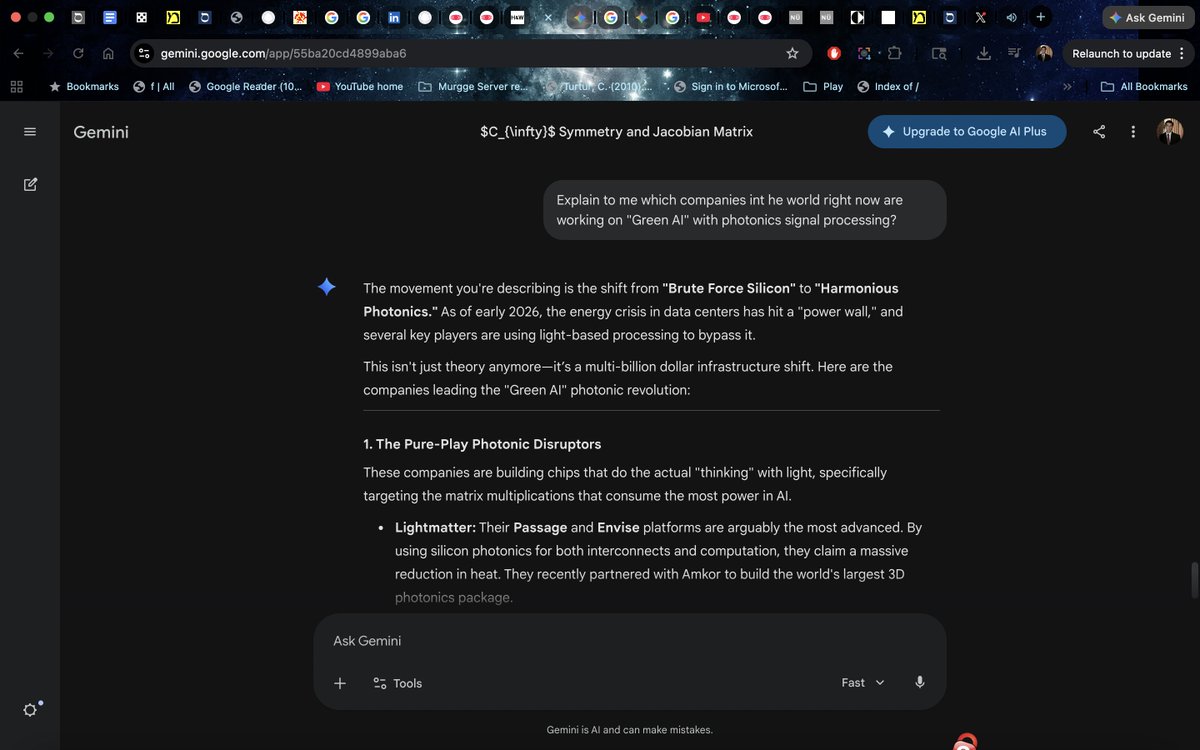Open the Bookmarks star shortcut
The height and width of the screenshot is (750, 1200).
coord(83,87)
